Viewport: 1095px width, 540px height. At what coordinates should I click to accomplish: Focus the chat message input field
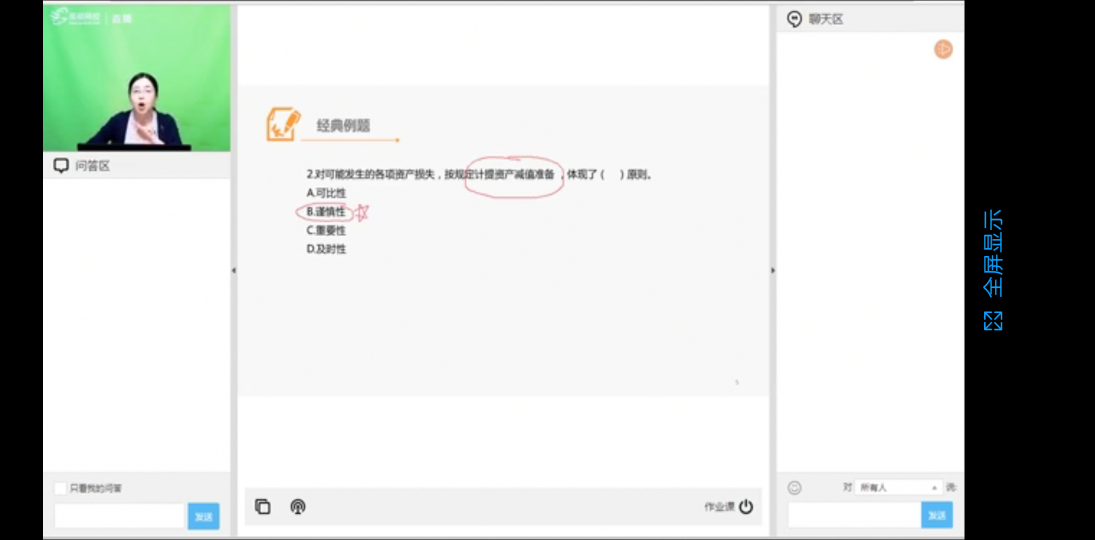(854, 515)
